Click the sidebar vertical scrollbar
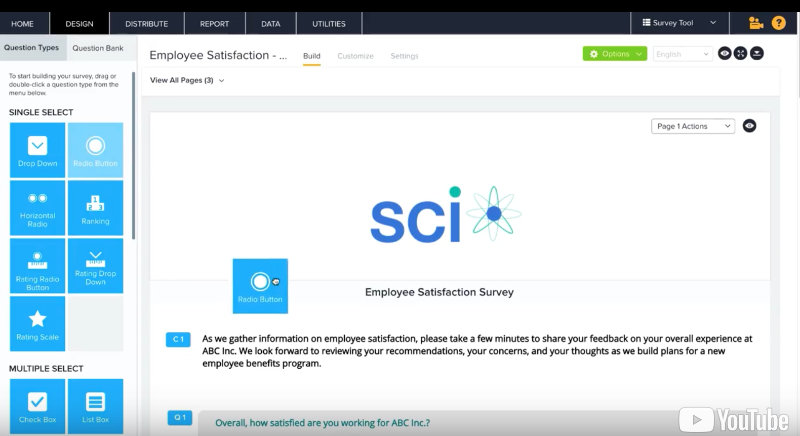This screenshot has height=436, width=800. [134, 156]
